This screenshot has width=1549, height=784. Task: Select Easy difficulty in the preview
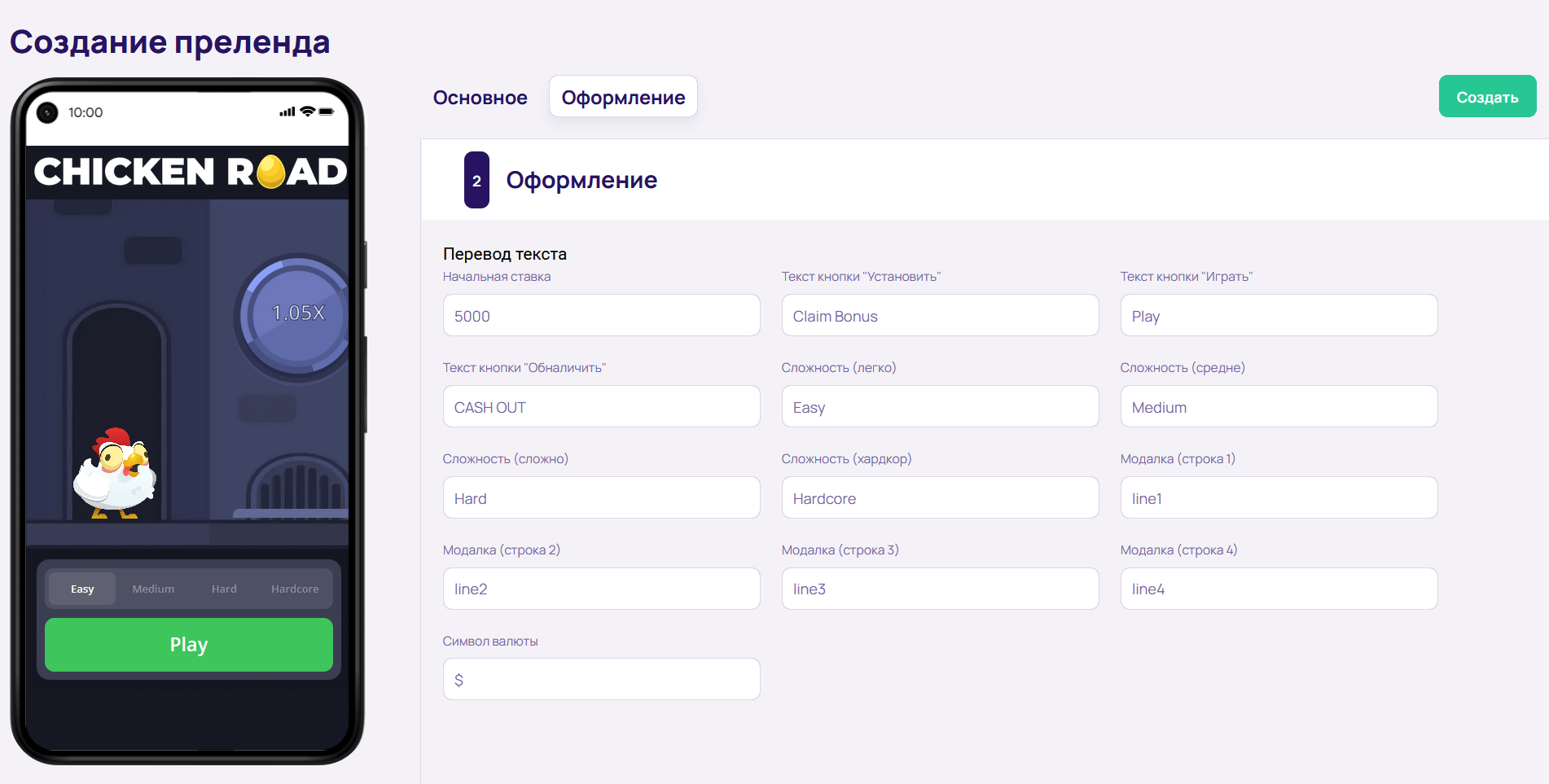pos(81,588)
